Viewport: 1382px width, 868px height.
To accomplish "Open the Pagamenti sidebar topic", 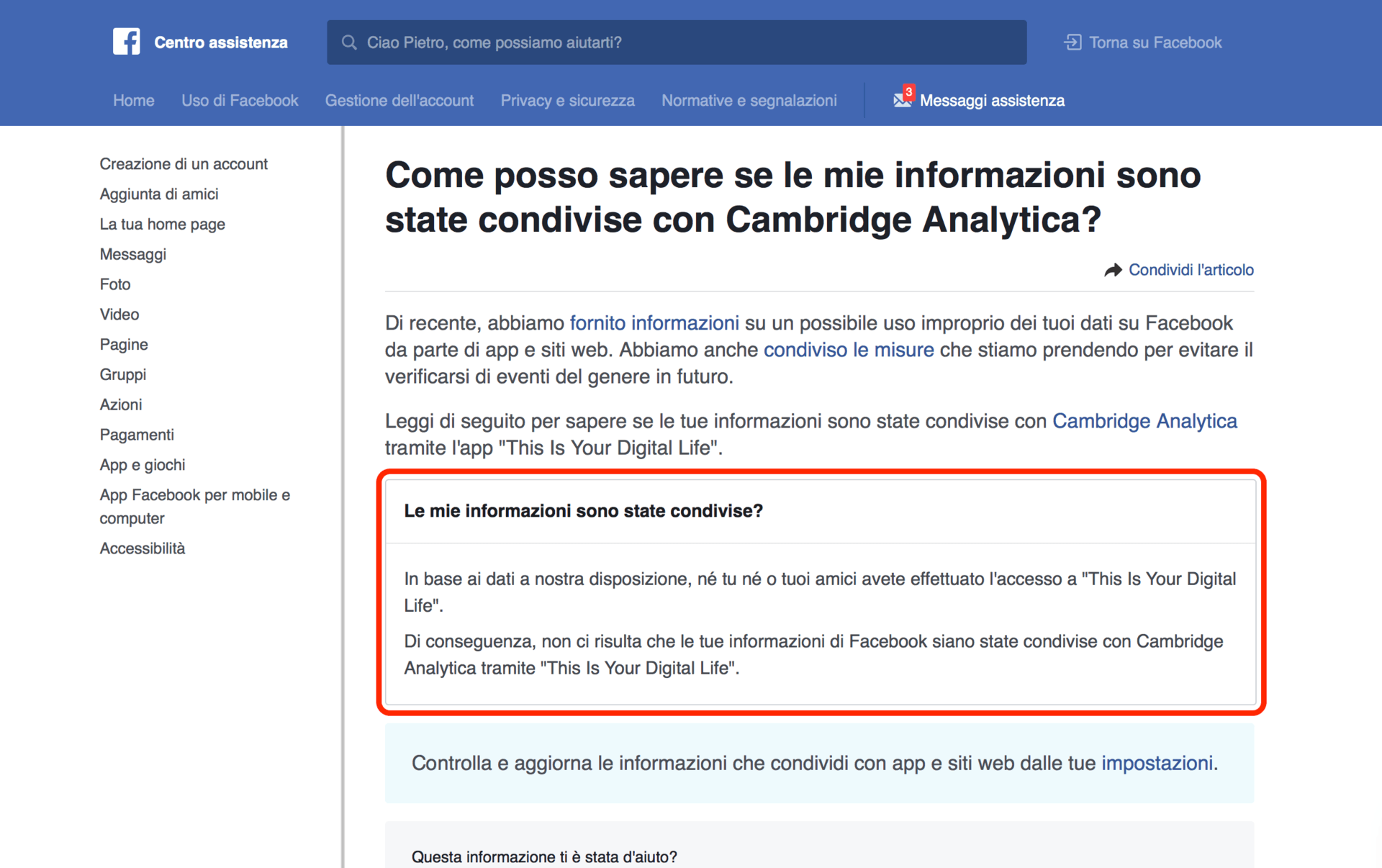I will (x=137, y=435).
